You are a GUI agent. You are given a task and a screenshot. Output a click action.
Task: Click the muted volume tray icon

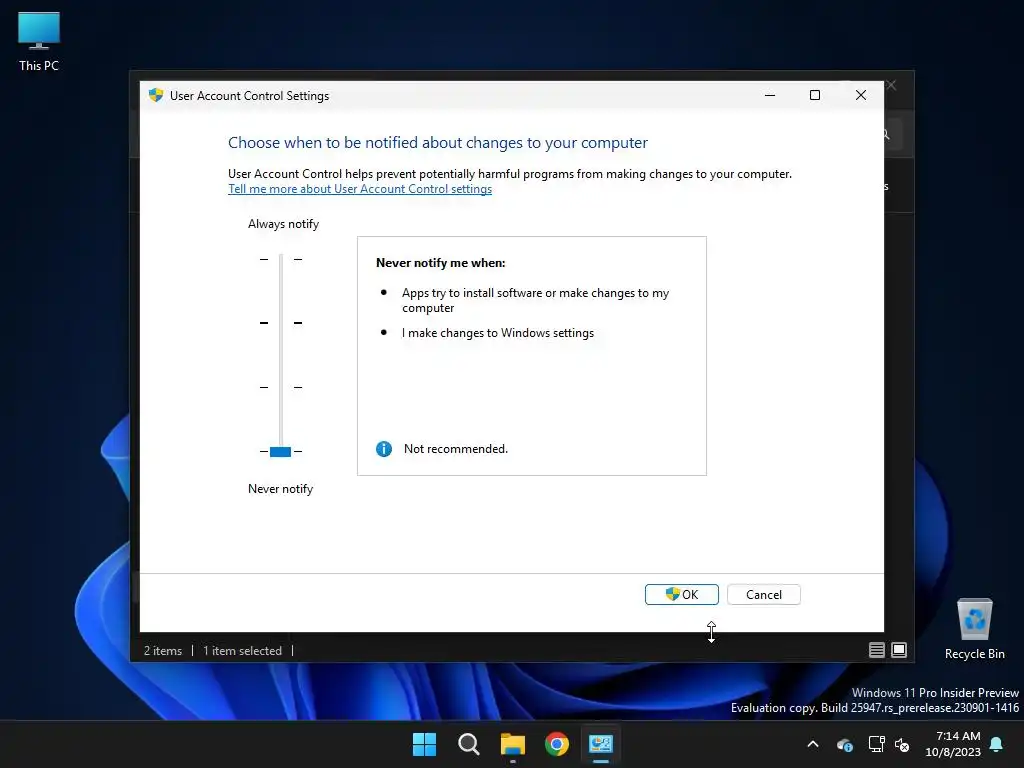click(x=902, y=744)
